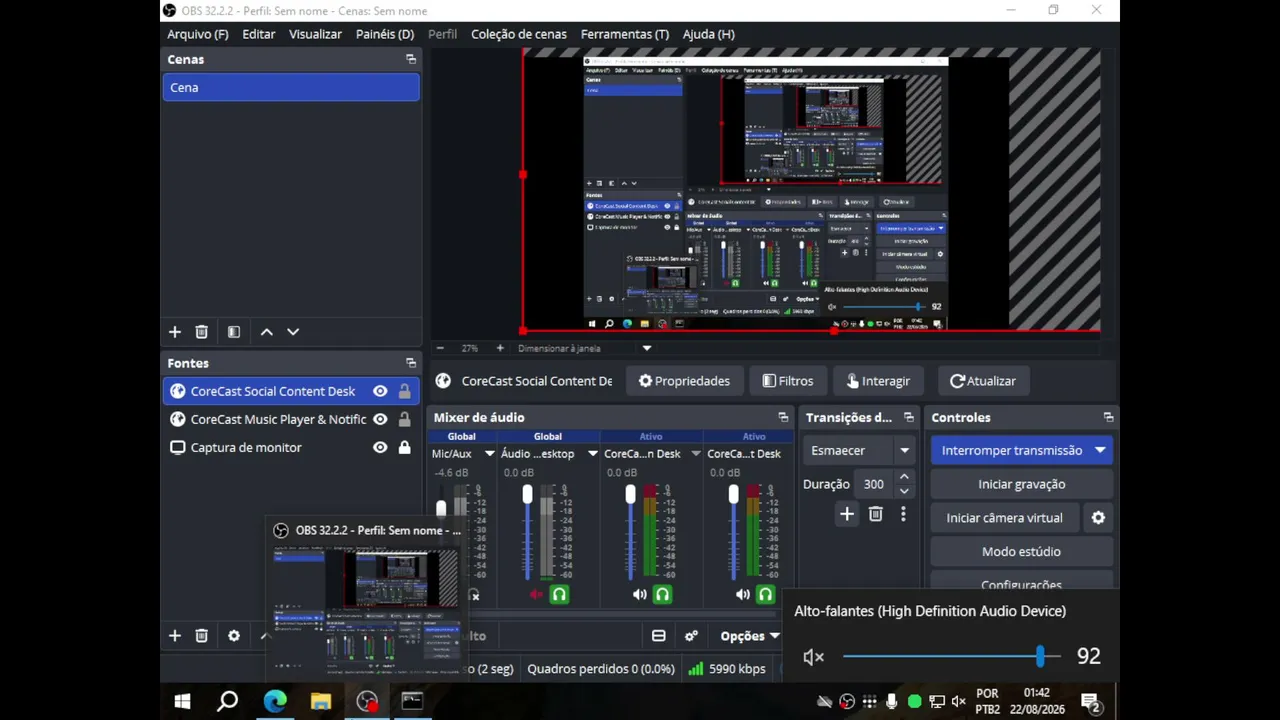Toggle the fourth mixer channel's headphone monitor
Image resolution: width=1280 pixels, height=720 pixels.
[765, 595]
